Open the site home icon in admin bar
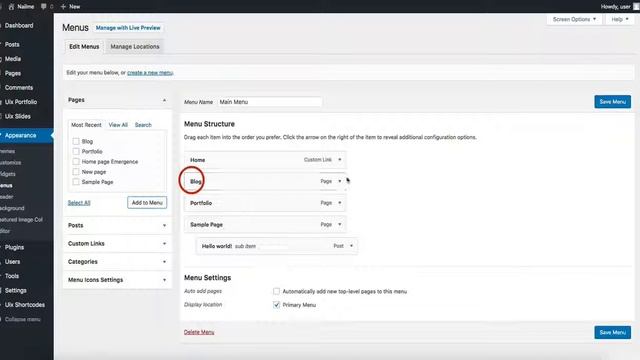Image resolution: width=640 pixels, height=360 pixels. (11, 7)
